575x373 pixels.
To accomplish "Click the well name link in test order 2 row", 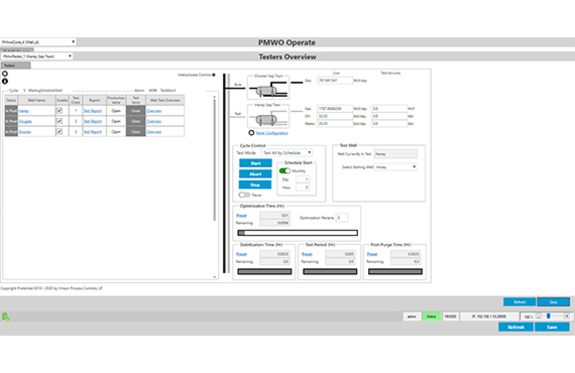I will [25, 121].
